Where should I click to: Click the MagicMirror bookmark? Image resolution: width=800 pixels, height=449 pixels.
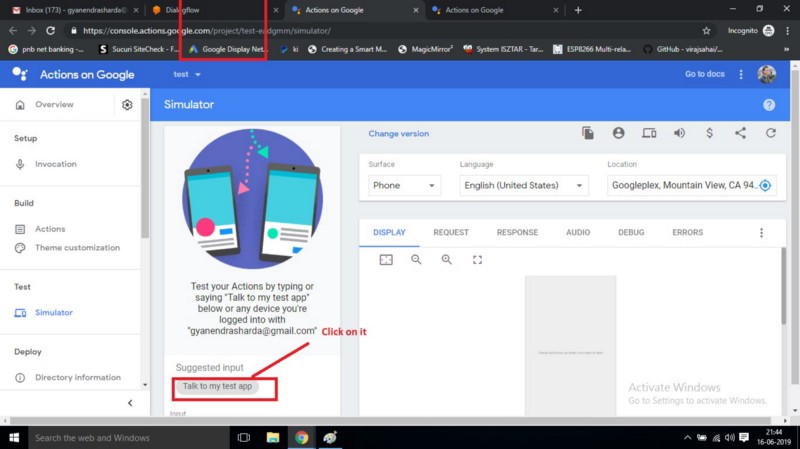pos(426,49)
